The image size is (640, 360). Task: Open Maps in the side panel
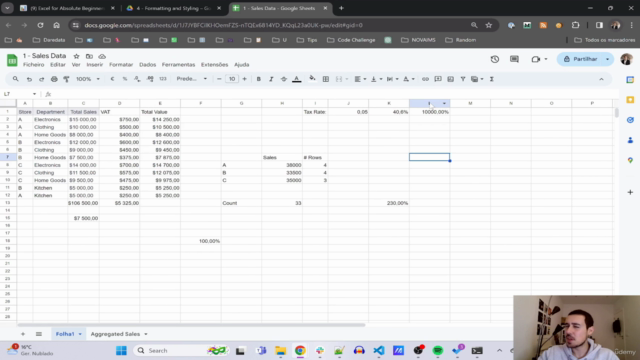coord(630,160)
